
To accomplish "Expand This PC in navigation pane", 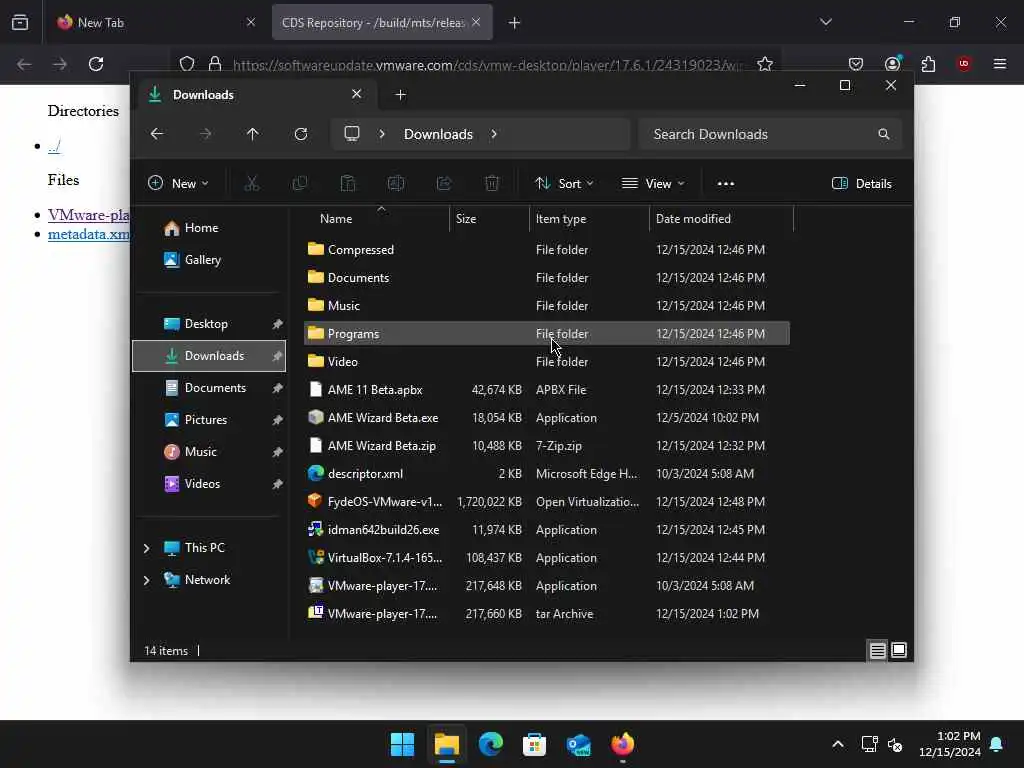I will click(146, 548).
